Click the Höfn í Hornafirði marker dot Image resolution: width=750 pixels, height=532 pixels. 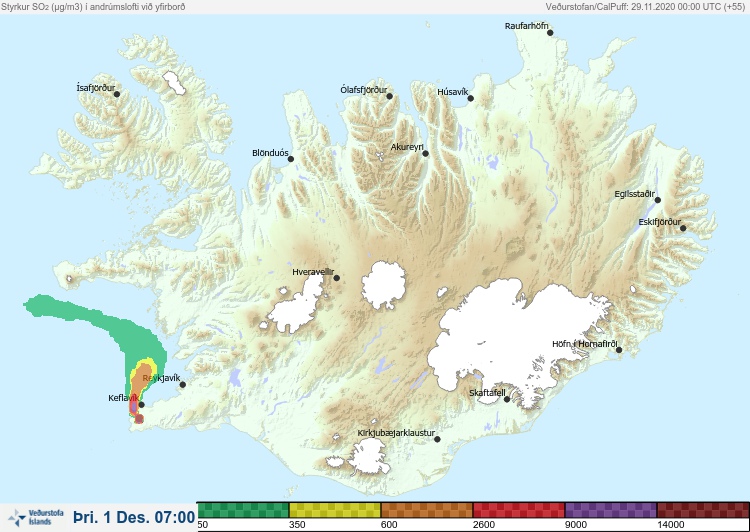[619, 350]
